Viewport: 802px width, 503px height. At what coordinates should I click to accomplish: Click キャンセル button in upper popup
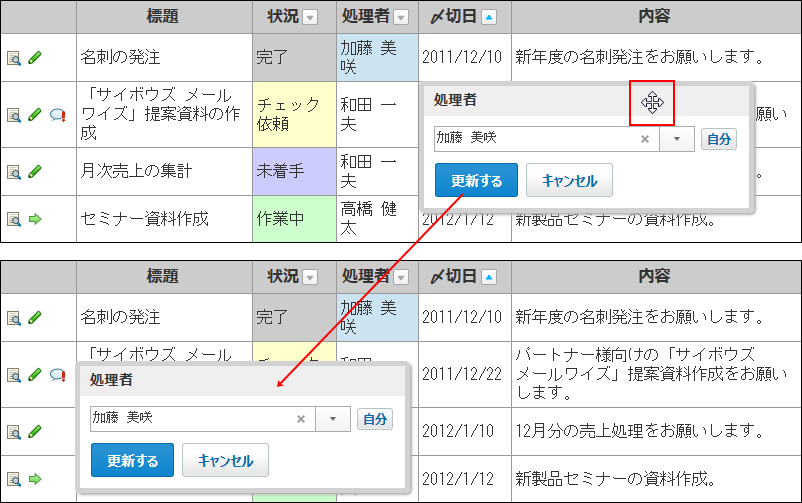coord(569,180)
